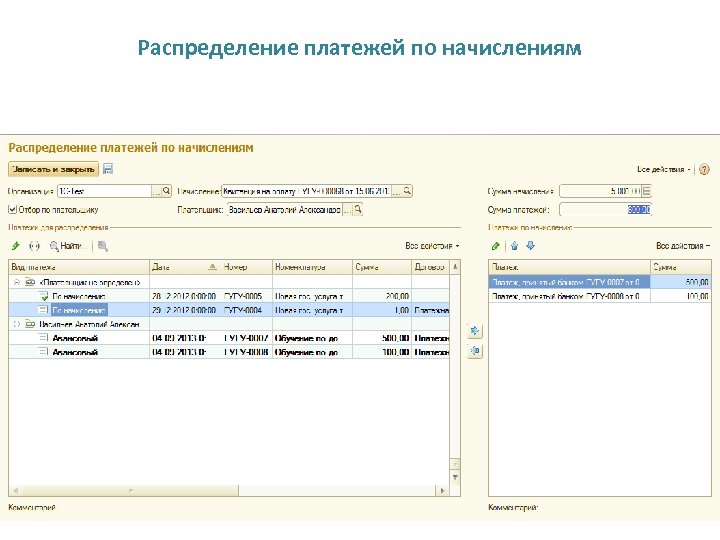Click the green pencil edit icon in left toolbar
Image resolution: width=720 pixels, height=540 pixels.
[16, 246]
